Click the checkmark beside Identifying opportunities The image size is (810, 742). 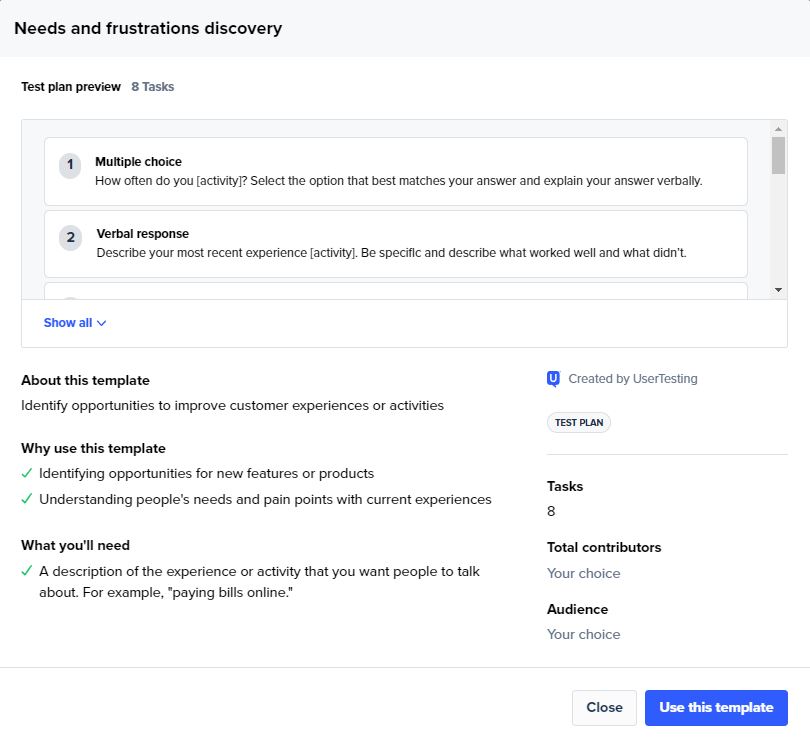[27, 473]
